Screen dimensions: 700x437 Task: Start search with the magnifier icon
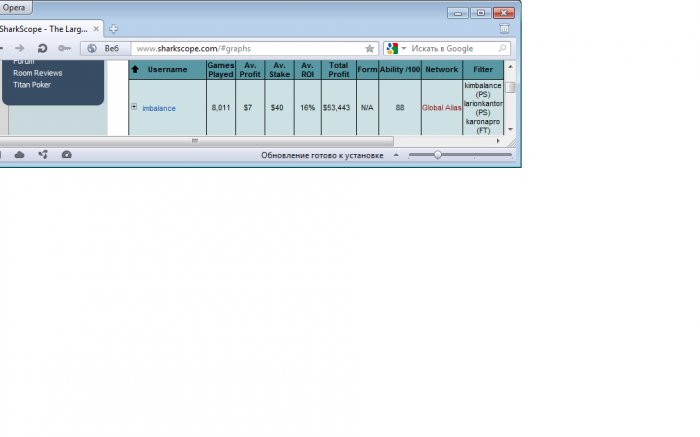(502, 48)
